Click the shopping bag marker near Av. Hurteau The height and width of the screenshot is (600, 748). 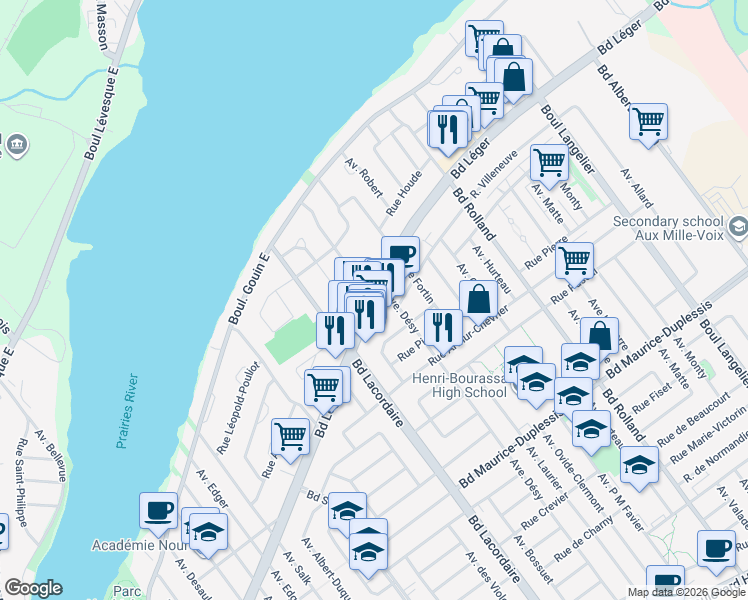coord(478,300)
